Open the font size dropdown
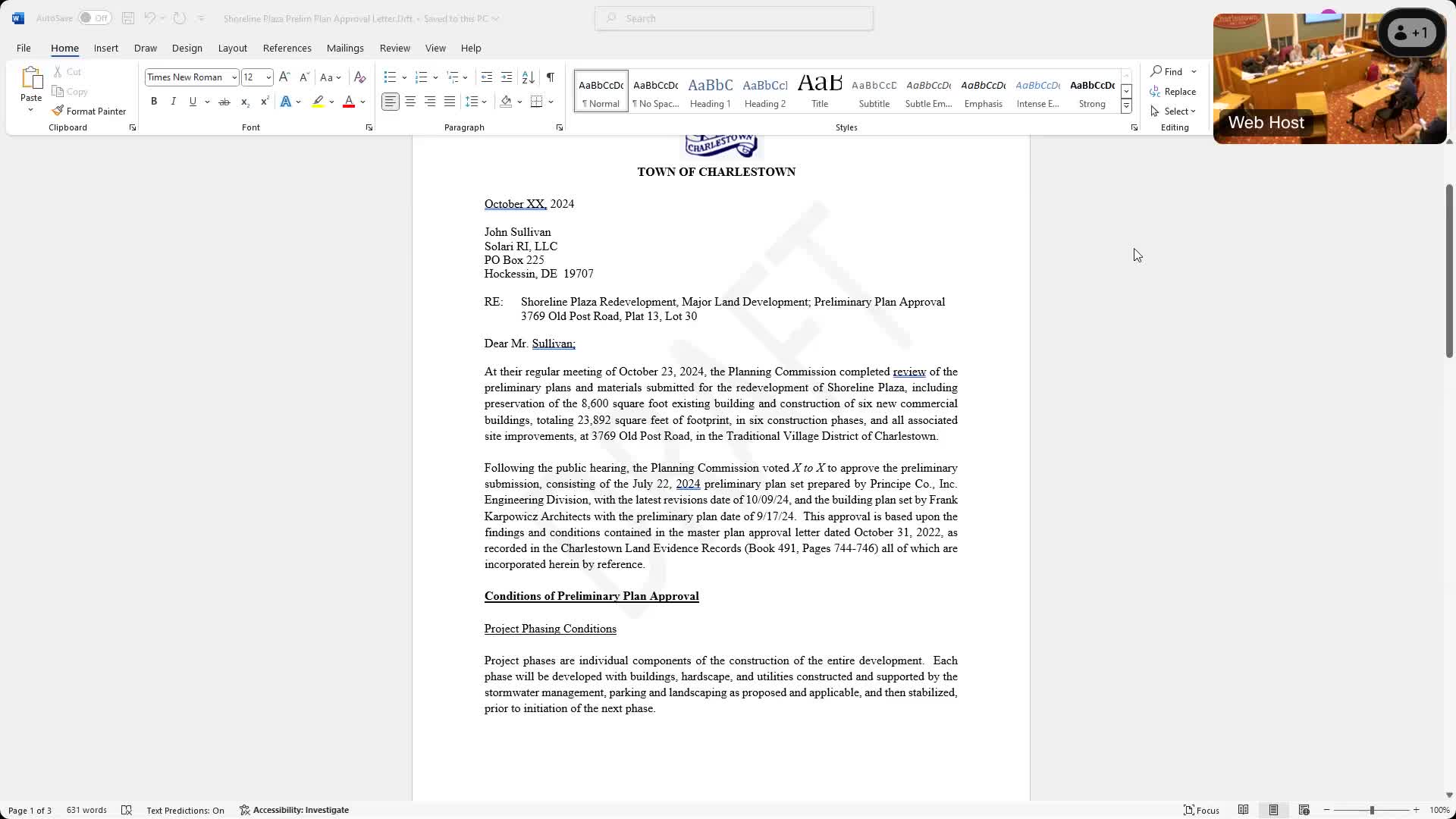This screenshot has height=819, width=1456. pos(268,77)
